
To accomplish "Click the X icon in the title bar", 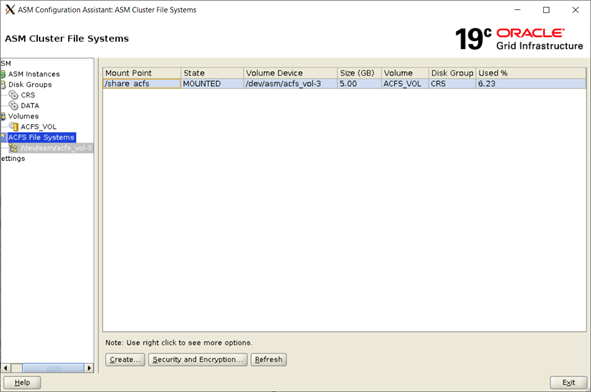I will point(10,9).
